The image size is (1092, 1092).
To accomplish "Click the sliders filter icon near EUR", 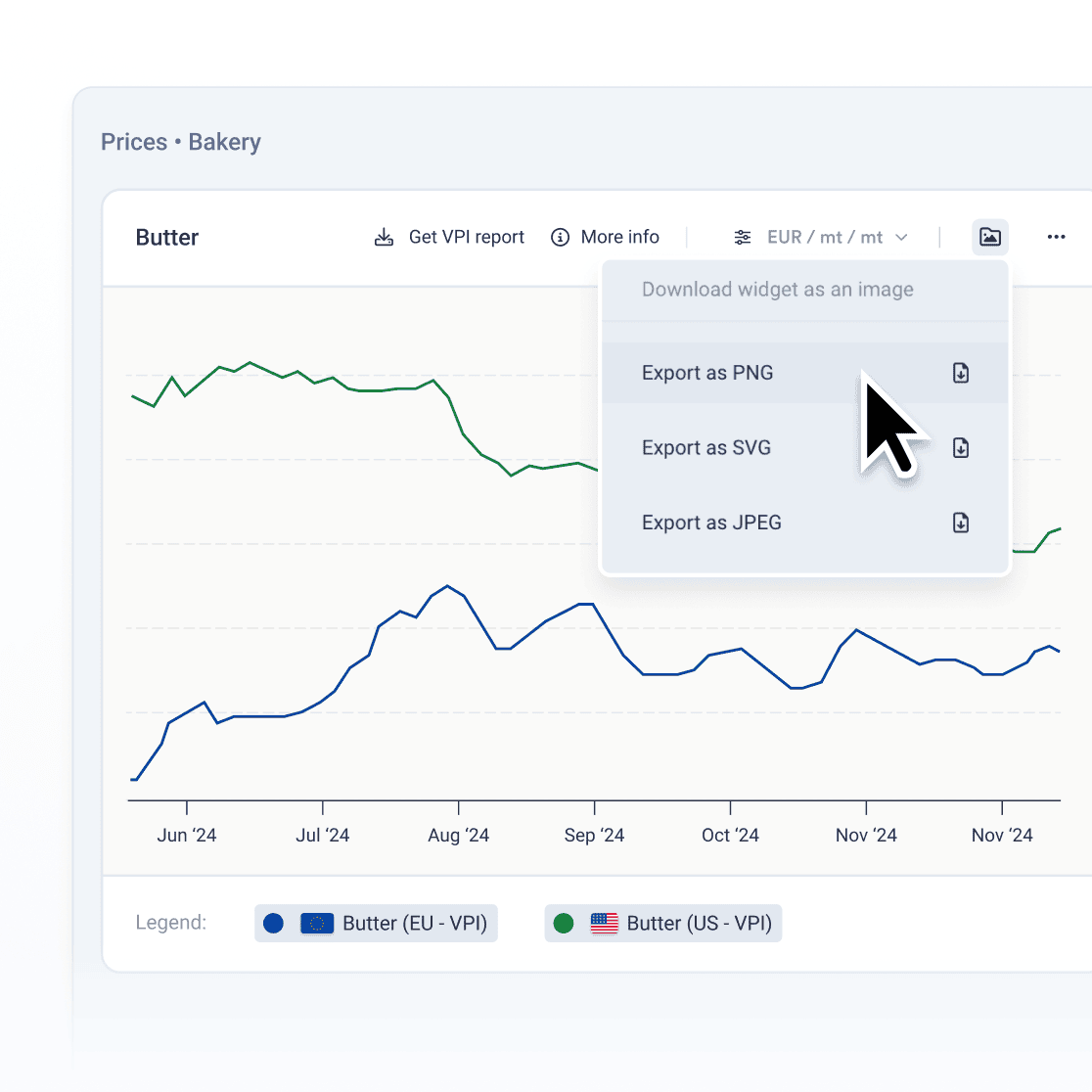I will click(x=743, y=238).
